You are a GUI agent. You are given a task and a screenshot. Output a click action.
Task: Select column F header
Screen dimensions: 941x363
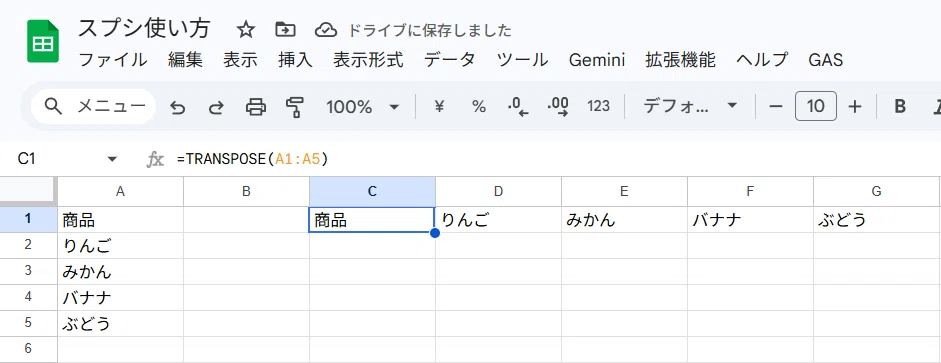pyautogui.click(x=750, y=191)
